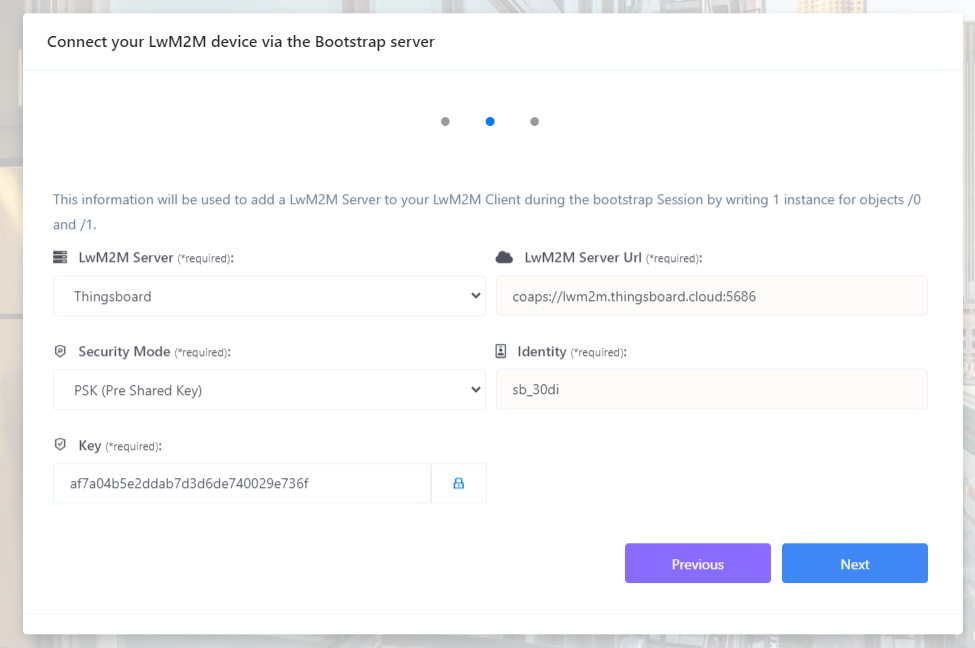Jump to the third wizard step dot
Screen dimensions: 975x648
[535, 121]
